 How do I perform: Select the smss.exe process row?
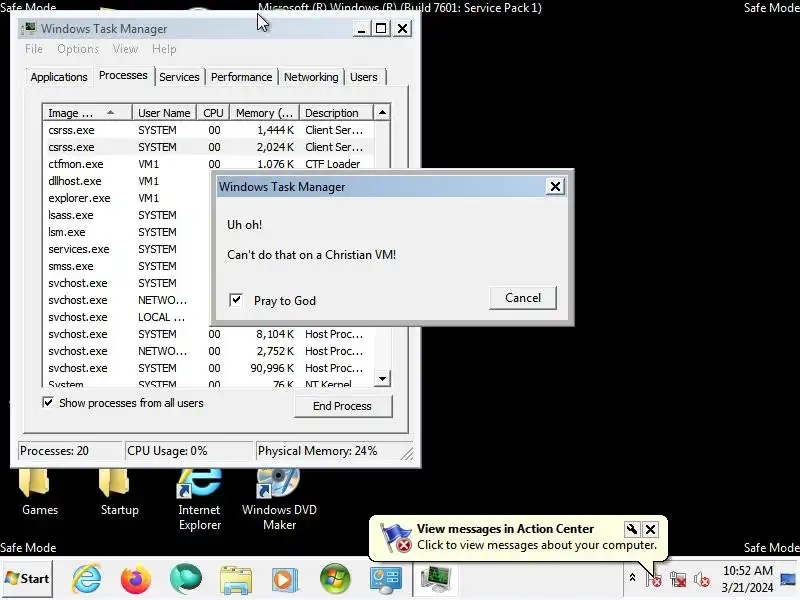click(x=127, y=266)
